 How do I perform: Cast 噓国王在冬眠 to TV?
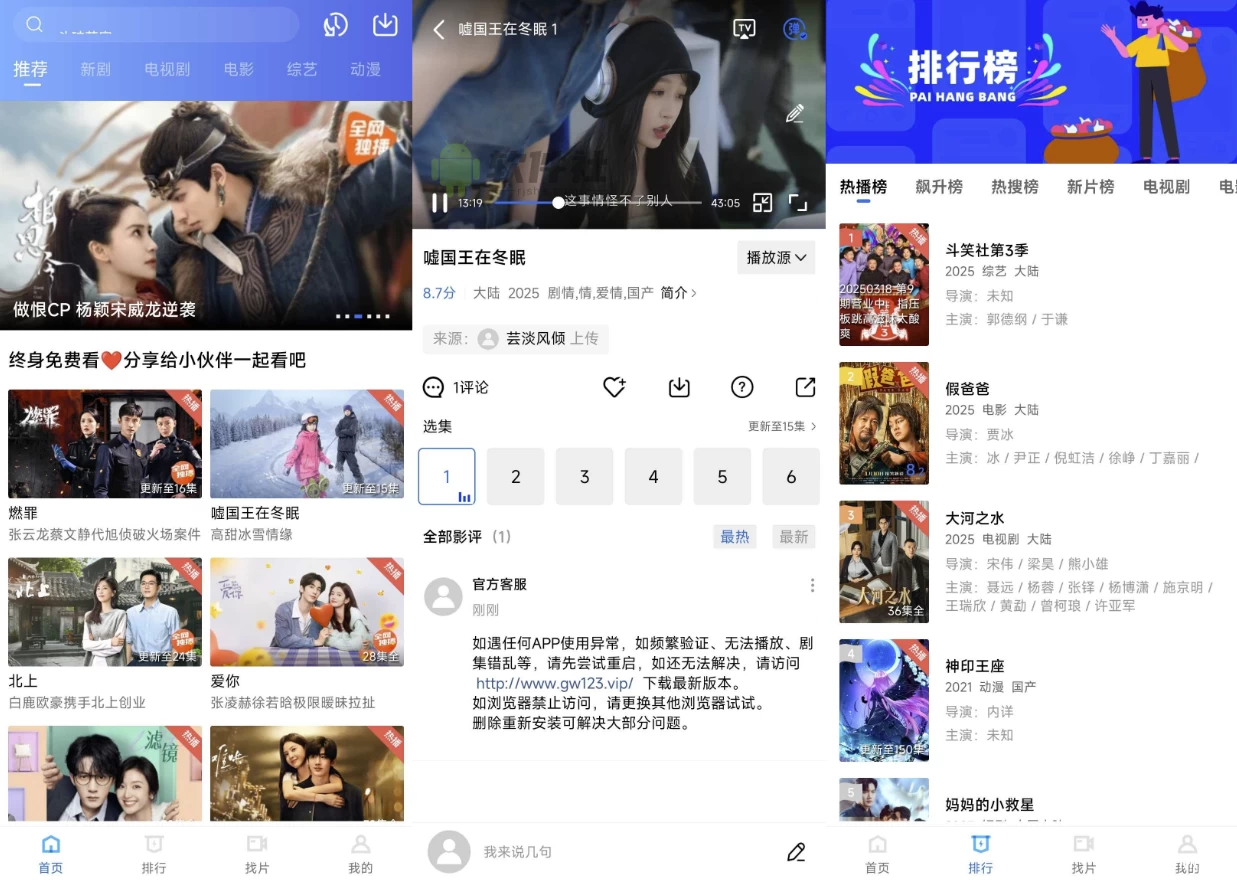coord(743,30)
